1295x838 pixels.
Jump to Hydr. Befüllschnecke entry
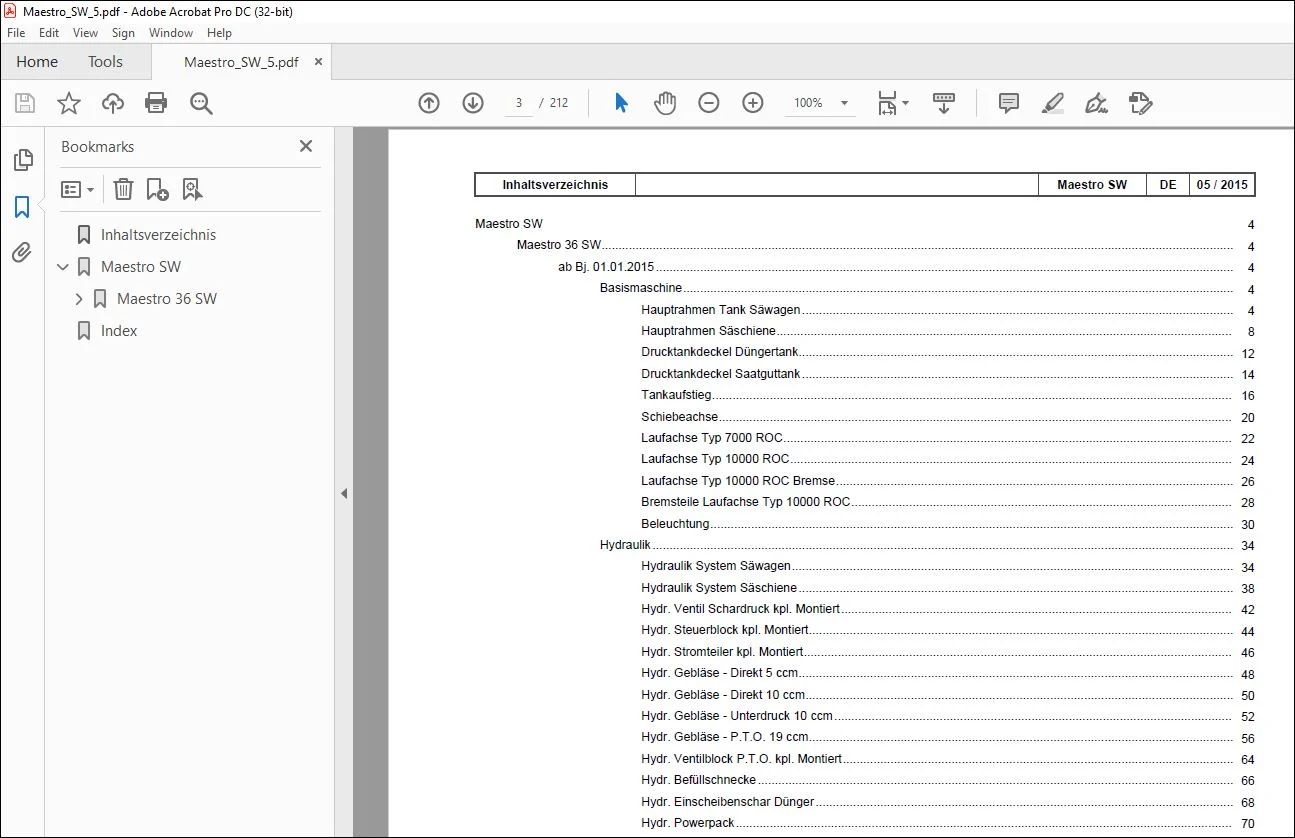[x=699, y=780]
